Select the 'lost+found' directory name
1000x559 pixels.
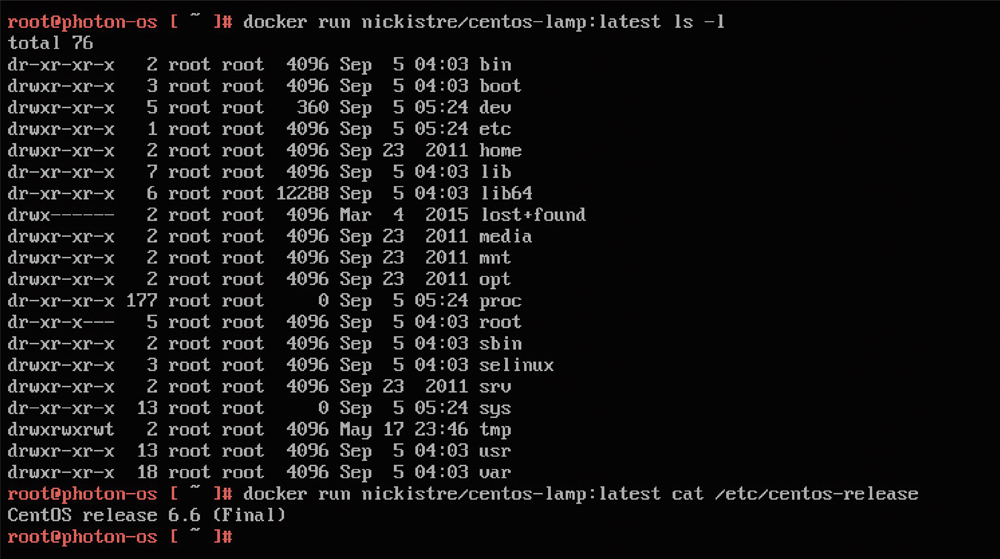point(533,215)
